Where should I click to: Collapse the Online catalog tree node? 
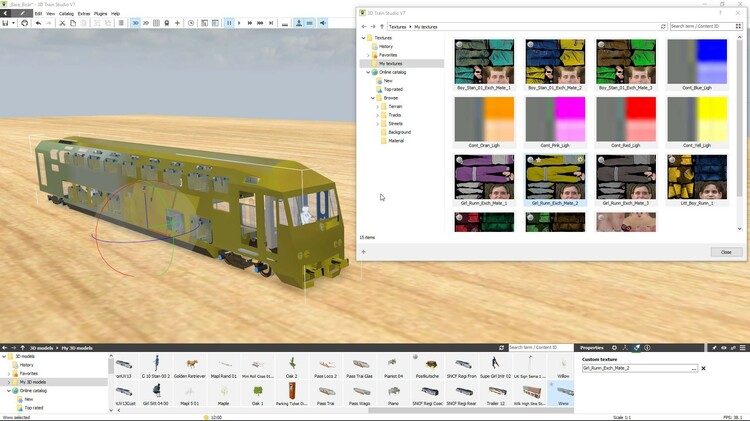pos(366,72)
